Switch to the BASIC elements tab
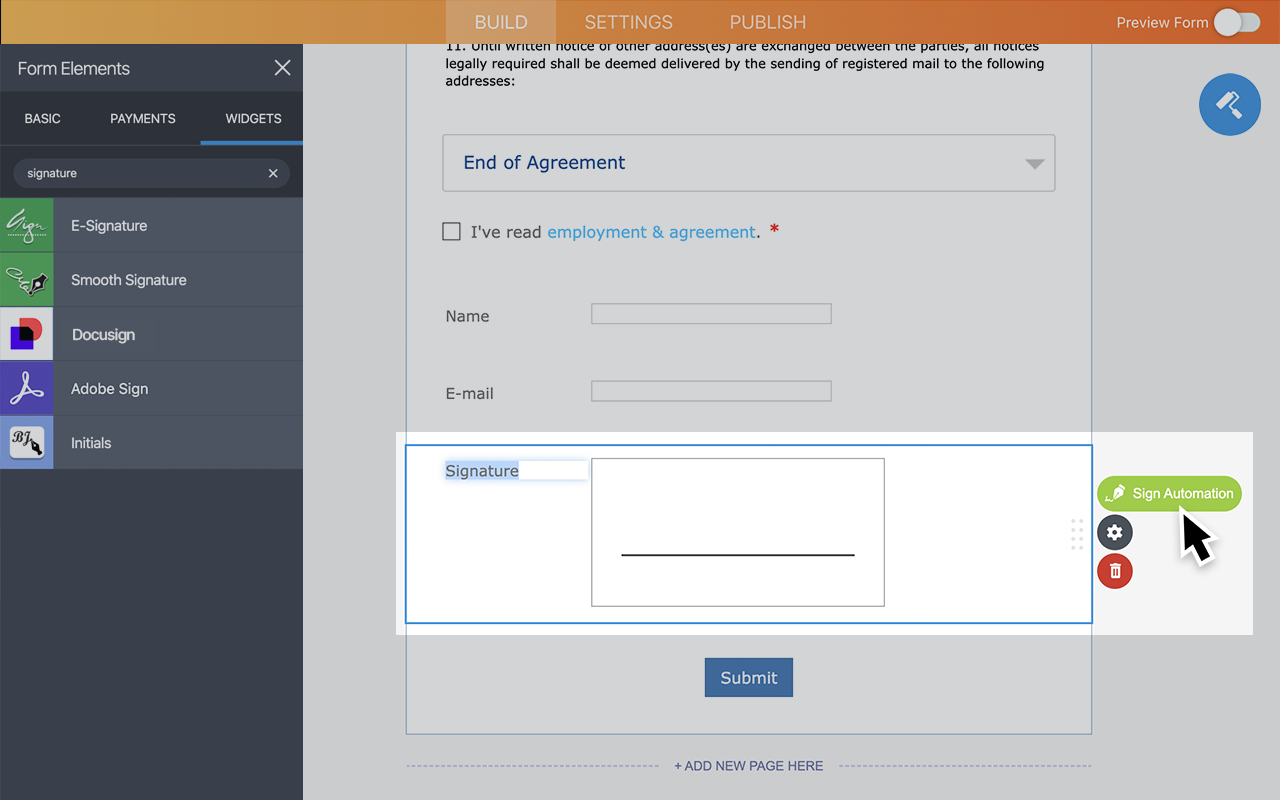Screen dimensions: 1280x800 click(42, 118)
